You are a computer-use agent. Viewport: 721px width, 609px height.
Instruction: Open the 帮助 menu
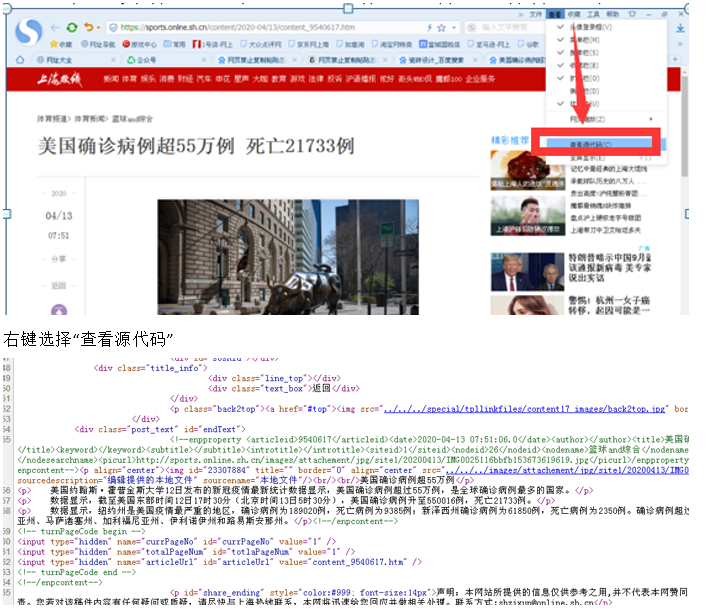(x=612, y=15)
